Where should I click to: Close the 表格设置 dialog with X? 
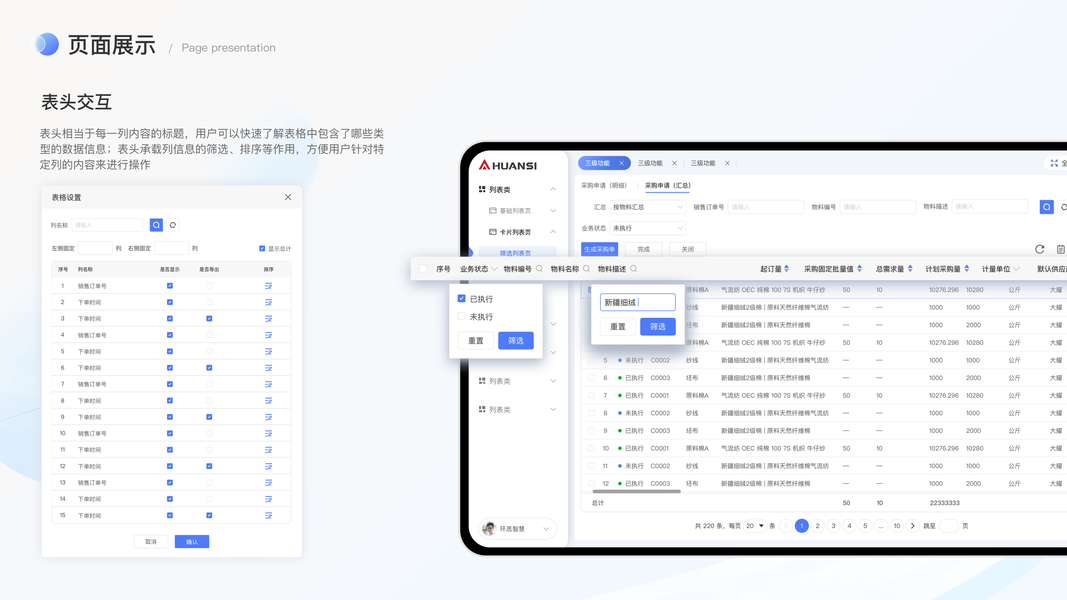[288, 197]
